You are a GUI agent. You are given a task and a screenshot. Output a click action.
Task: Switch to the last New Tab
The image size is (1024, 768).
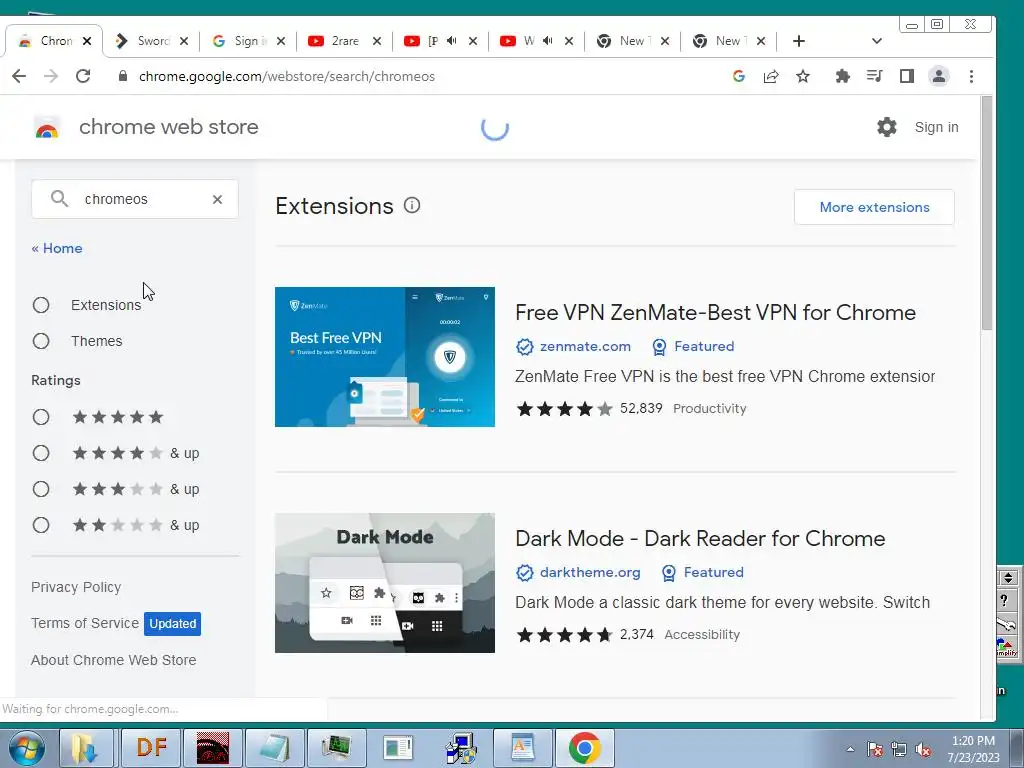(728, 41)
